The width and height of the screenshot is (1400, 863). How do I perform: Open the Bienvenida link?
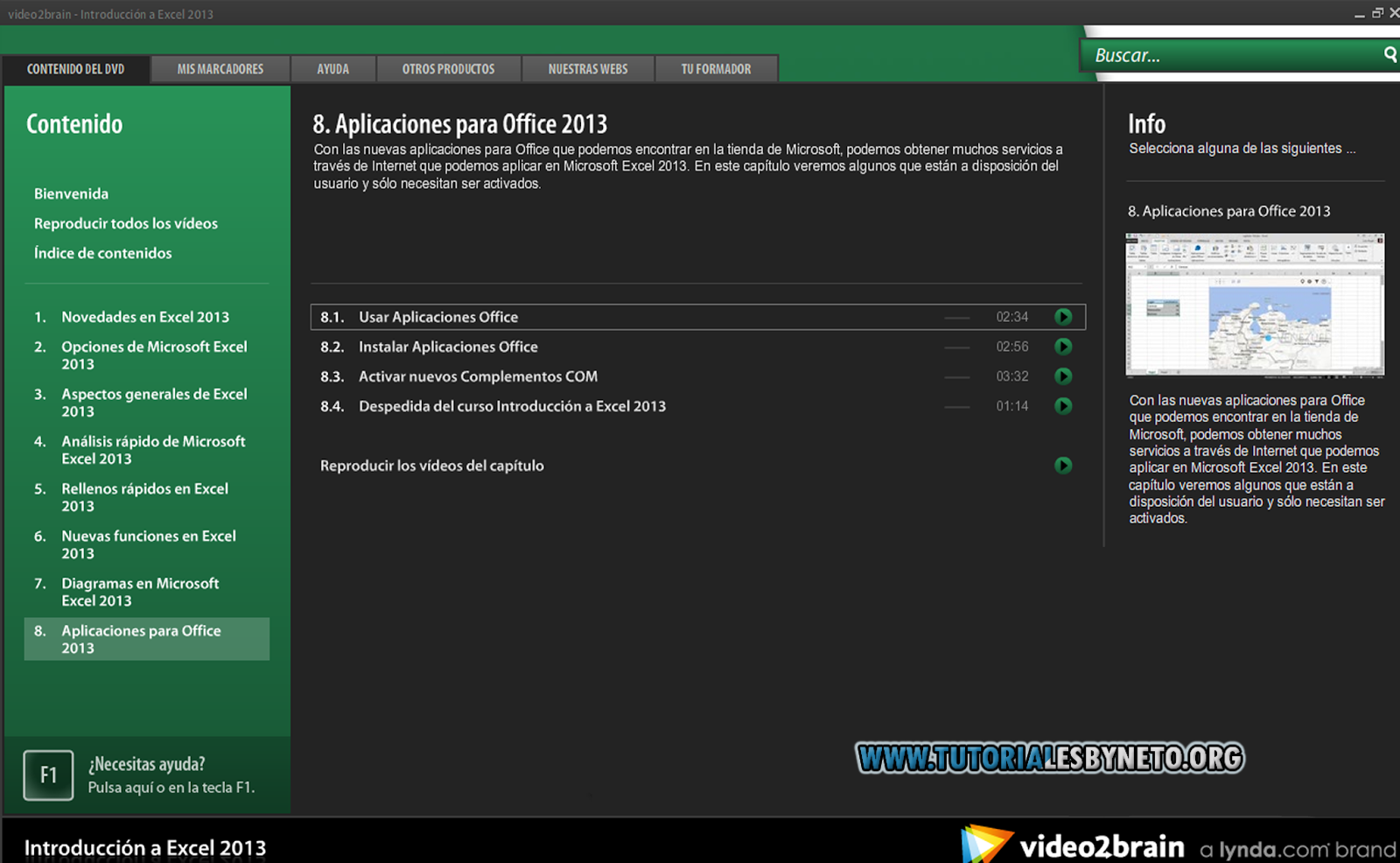(x=72, y=193)
